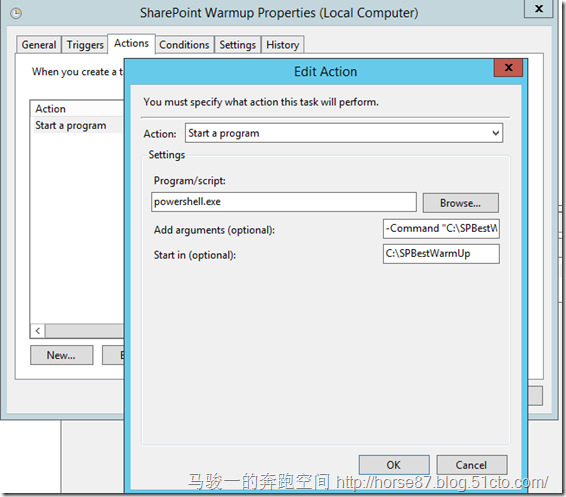566x497 pixels.
Task: Open the Conditions tab
Action: tap(184, 45)
